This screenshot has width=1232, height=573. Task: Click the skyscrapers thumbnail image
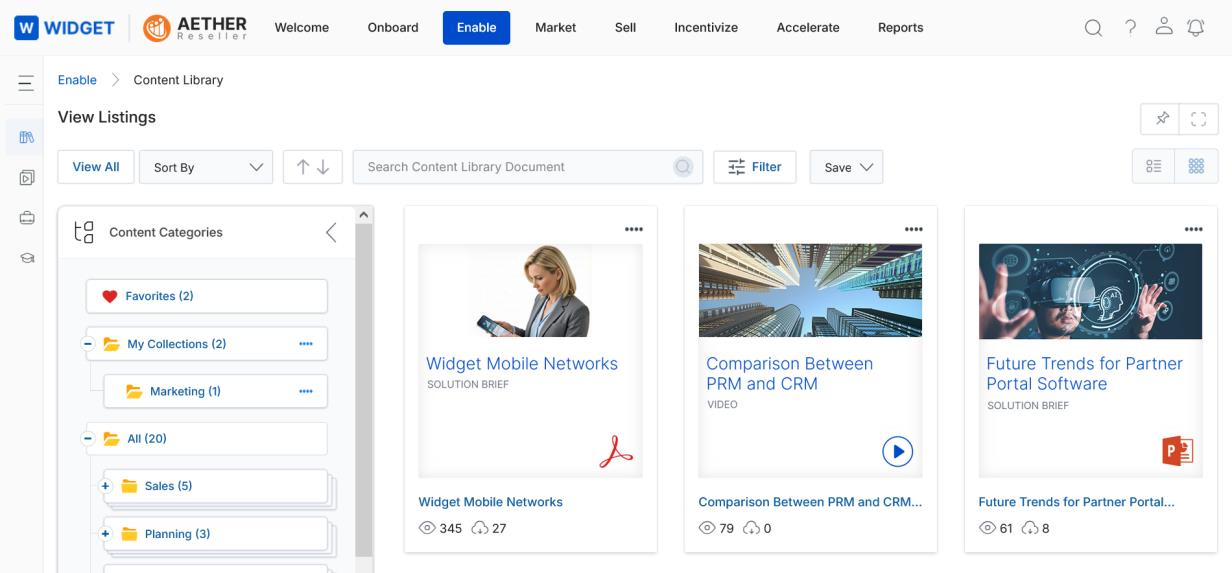pyautogui.click(x=810, y=290)
